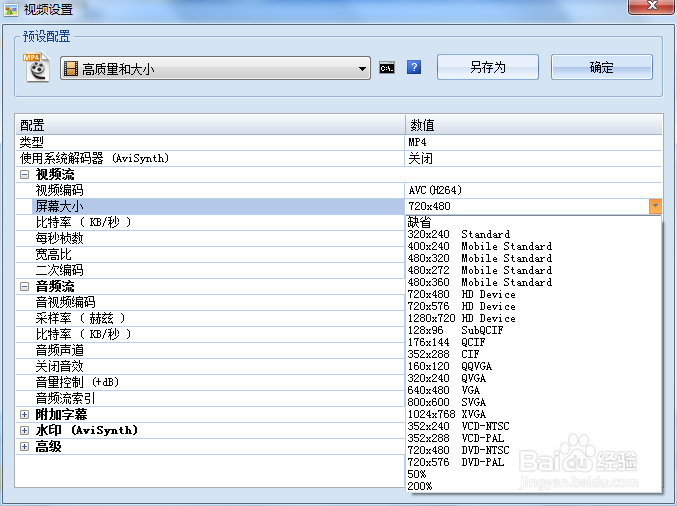This screenshot has height=506, width=677.
Task: Select 480x320 Mobile Standard option
Action: tap(533, 258)
